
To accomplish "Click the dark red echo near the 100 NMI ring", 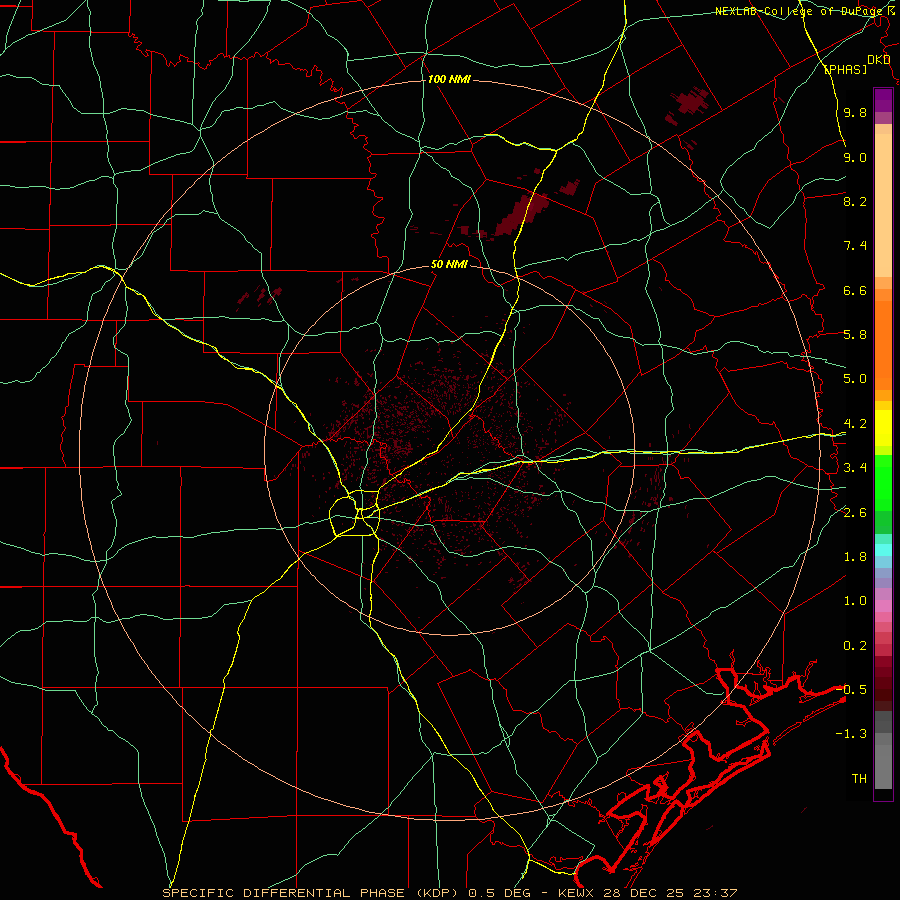I will coord(689,103).
